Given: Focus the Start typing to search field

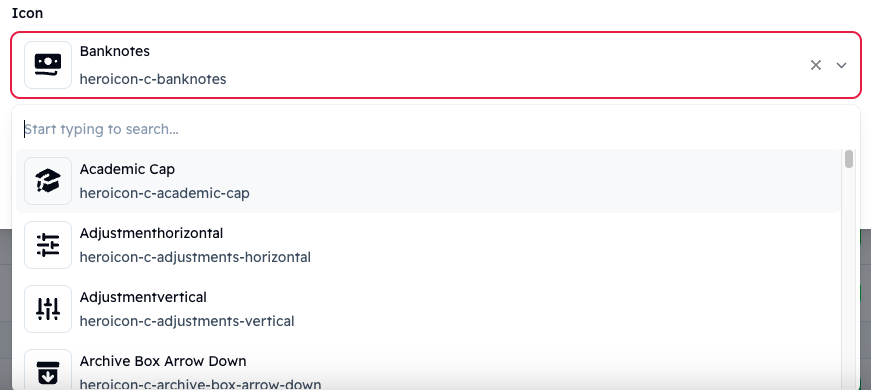Looking at the screenshot, I should coord(436,129).
